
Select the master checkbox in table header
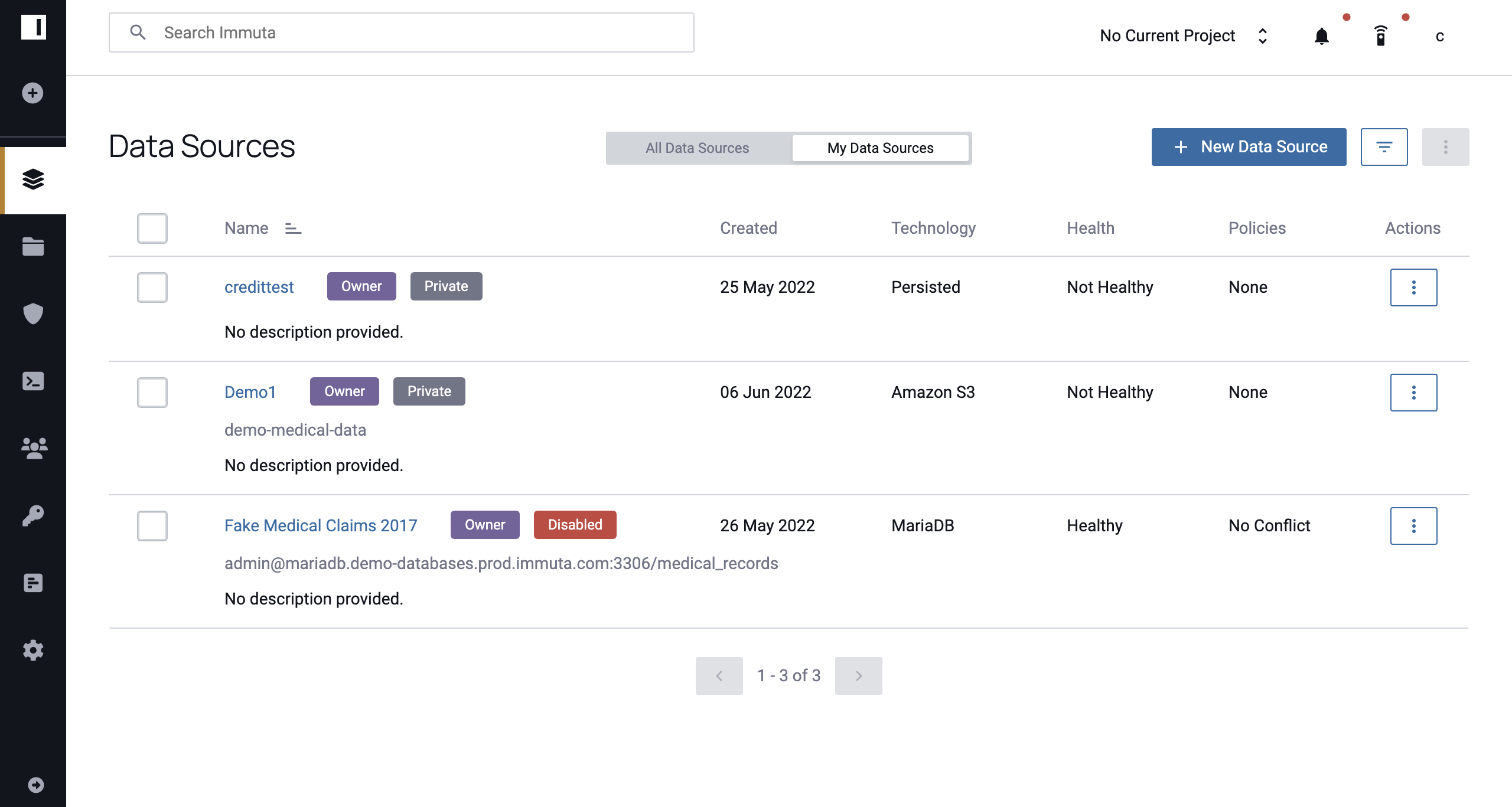(x=153, y=228)
